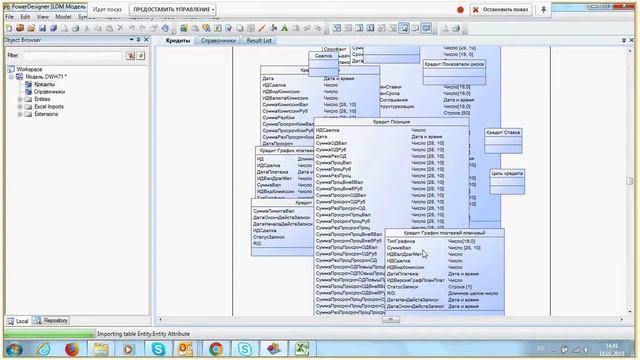Click the second icon right of Filter field
This screenshot has height=360, width=640.
[x=141, y=56]
